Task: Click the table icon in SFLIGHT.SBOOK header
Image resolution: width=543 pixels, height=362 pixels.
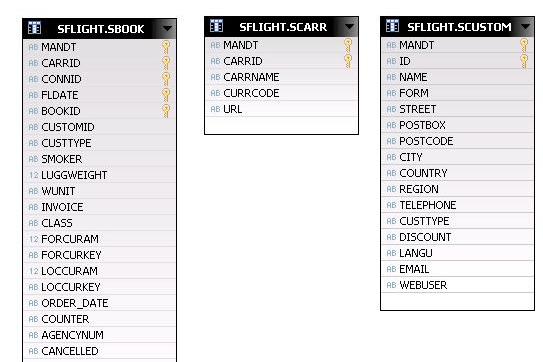Action: (x=34, y=28)
